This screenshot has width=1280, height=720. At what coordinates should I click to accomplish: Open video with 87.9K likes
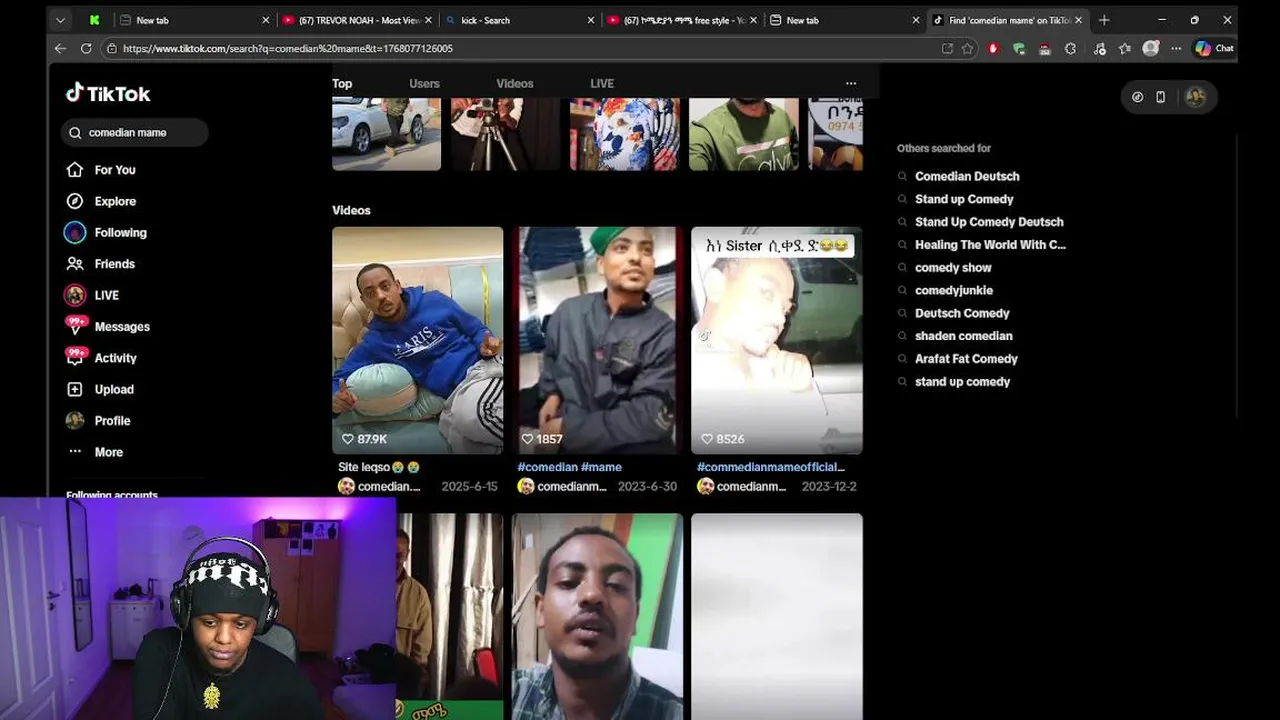[x=417, y=340]
